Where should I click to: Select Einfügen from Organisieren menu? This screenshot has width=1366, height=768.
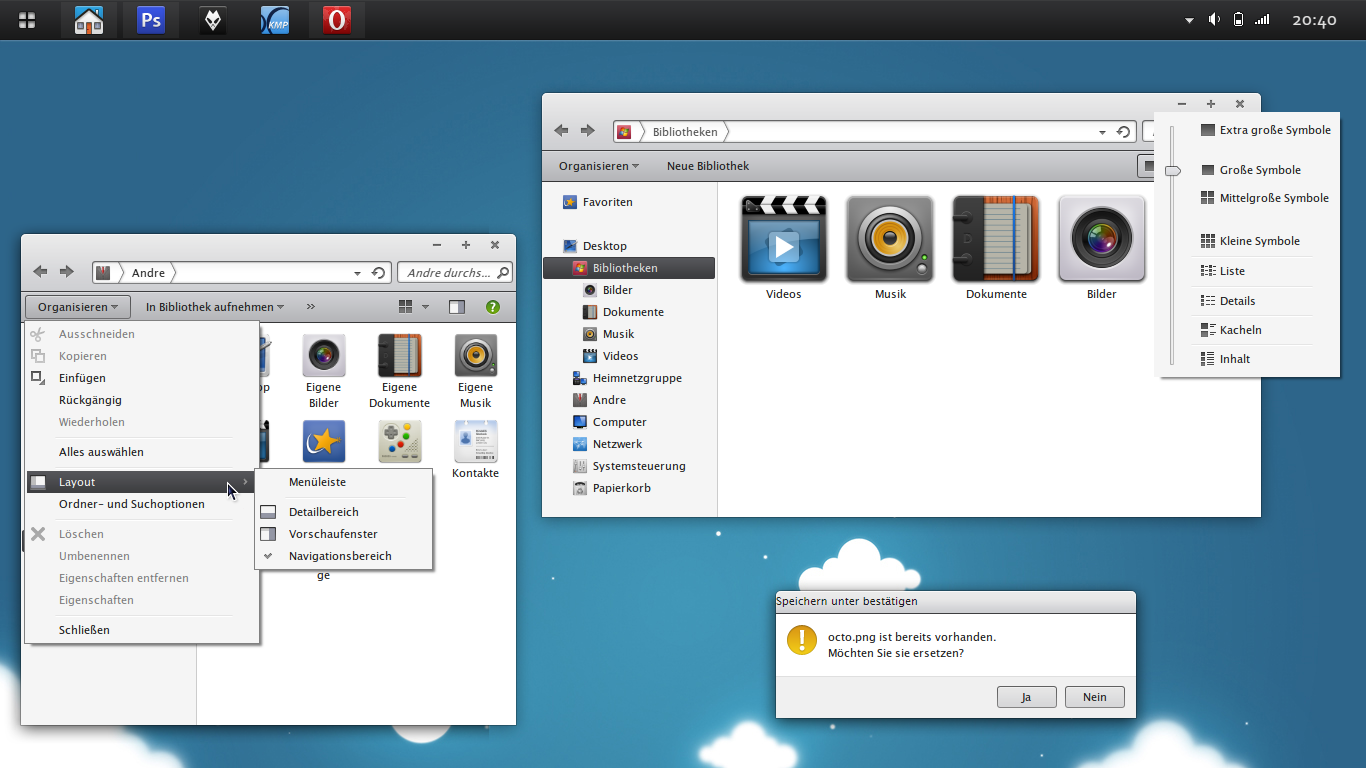pyautogui.click(x=142, y=378)
